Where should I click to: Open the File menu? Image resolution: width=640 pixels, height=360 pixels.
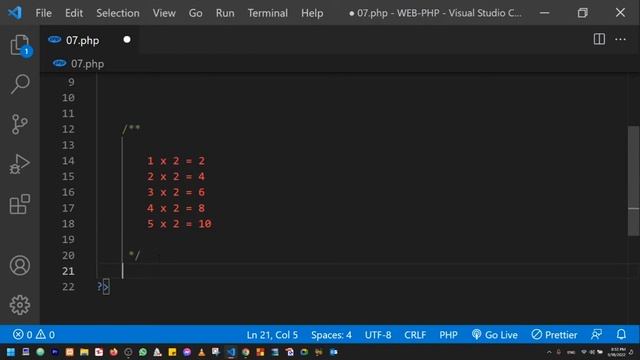(x=43, y=13)
